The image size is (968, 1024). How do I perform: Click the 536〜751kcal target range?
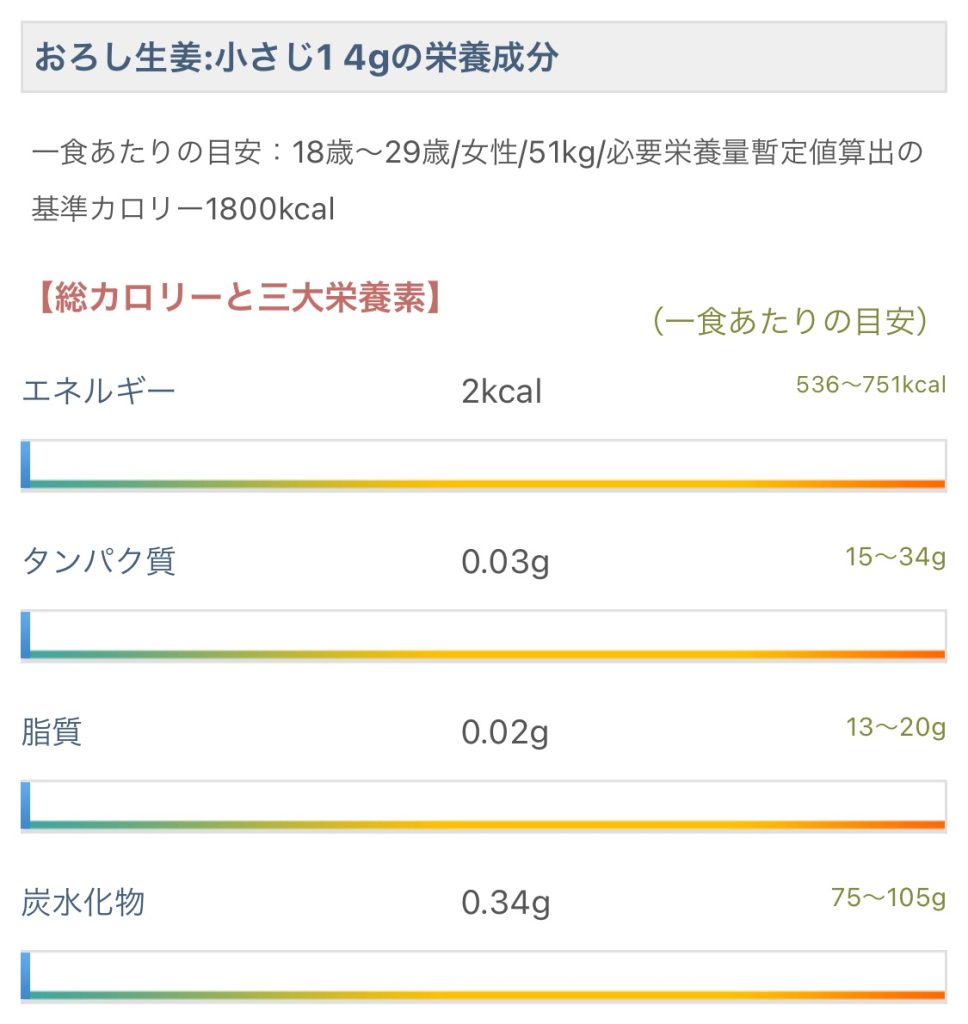(870, 385)
